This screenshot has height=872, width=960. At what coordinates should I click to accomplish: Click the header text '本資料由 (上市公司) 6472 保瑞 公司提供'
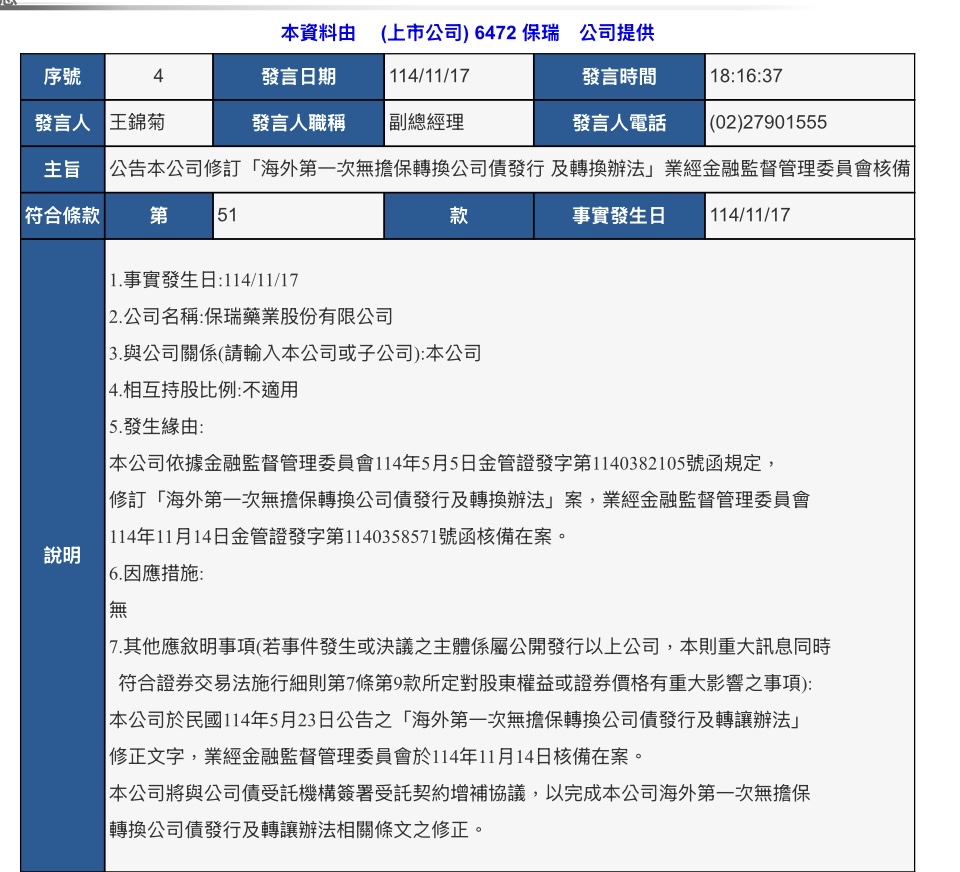click(467, 32)
